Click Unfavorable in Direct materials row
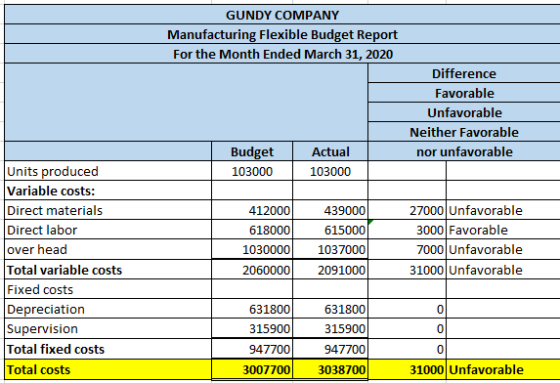The width and height of the screenshot is (560, 383). click(x=485, y=211)
